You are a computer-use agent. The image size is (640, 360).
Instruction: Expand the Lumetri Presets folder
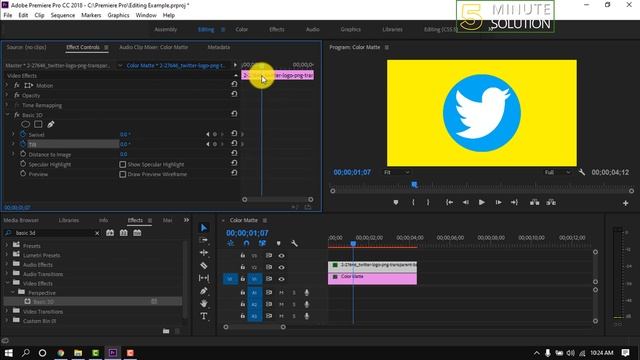pos(7,255)
